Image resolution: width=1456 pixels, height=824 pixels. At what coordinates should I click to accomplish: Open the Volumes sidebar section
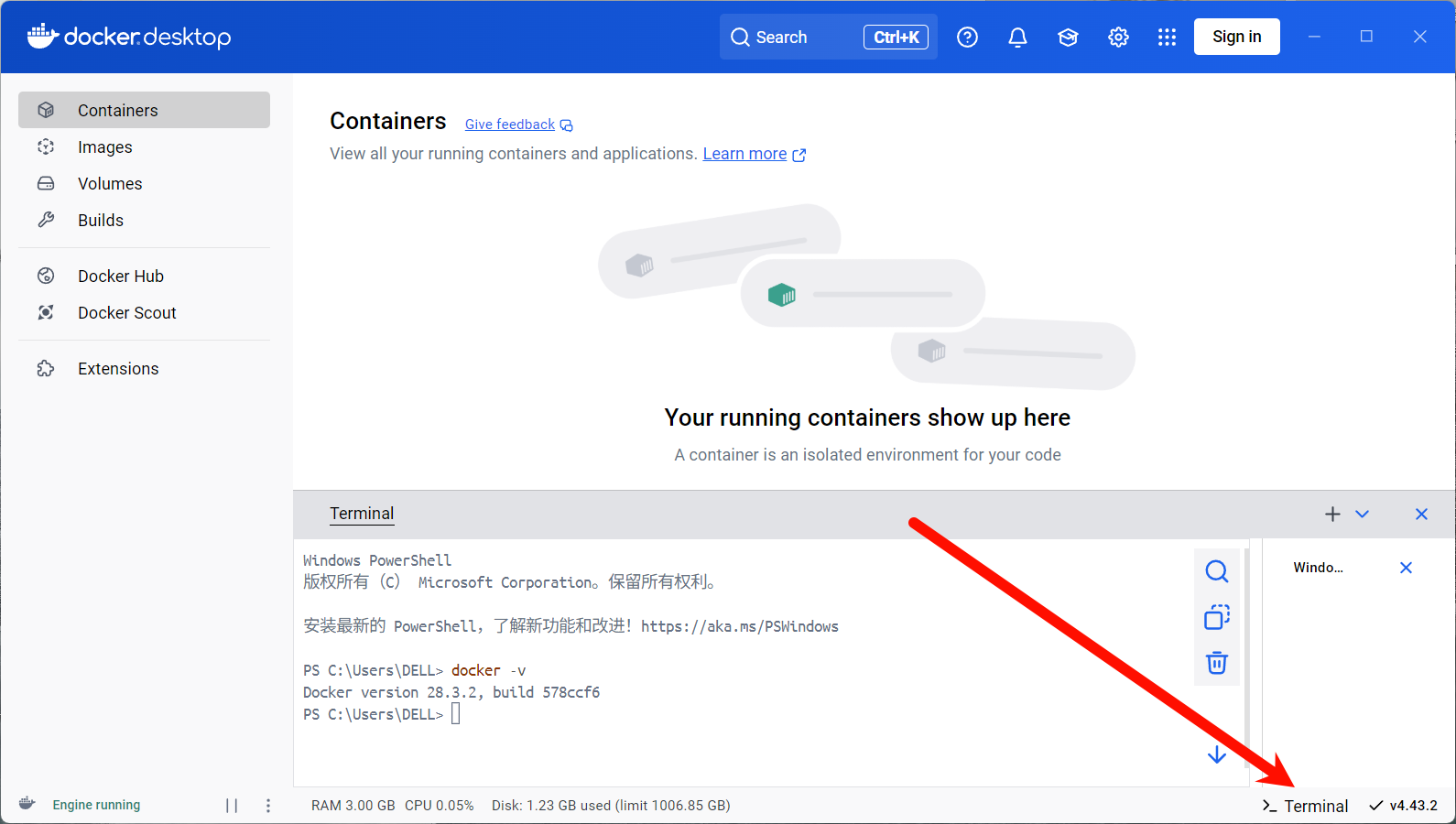coord(144,183)
